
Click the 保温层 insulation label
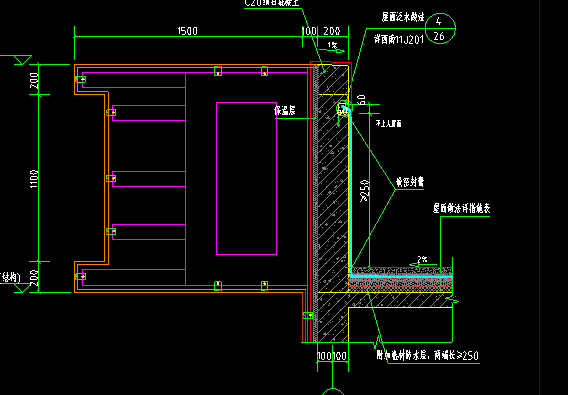tap(285, 111)
